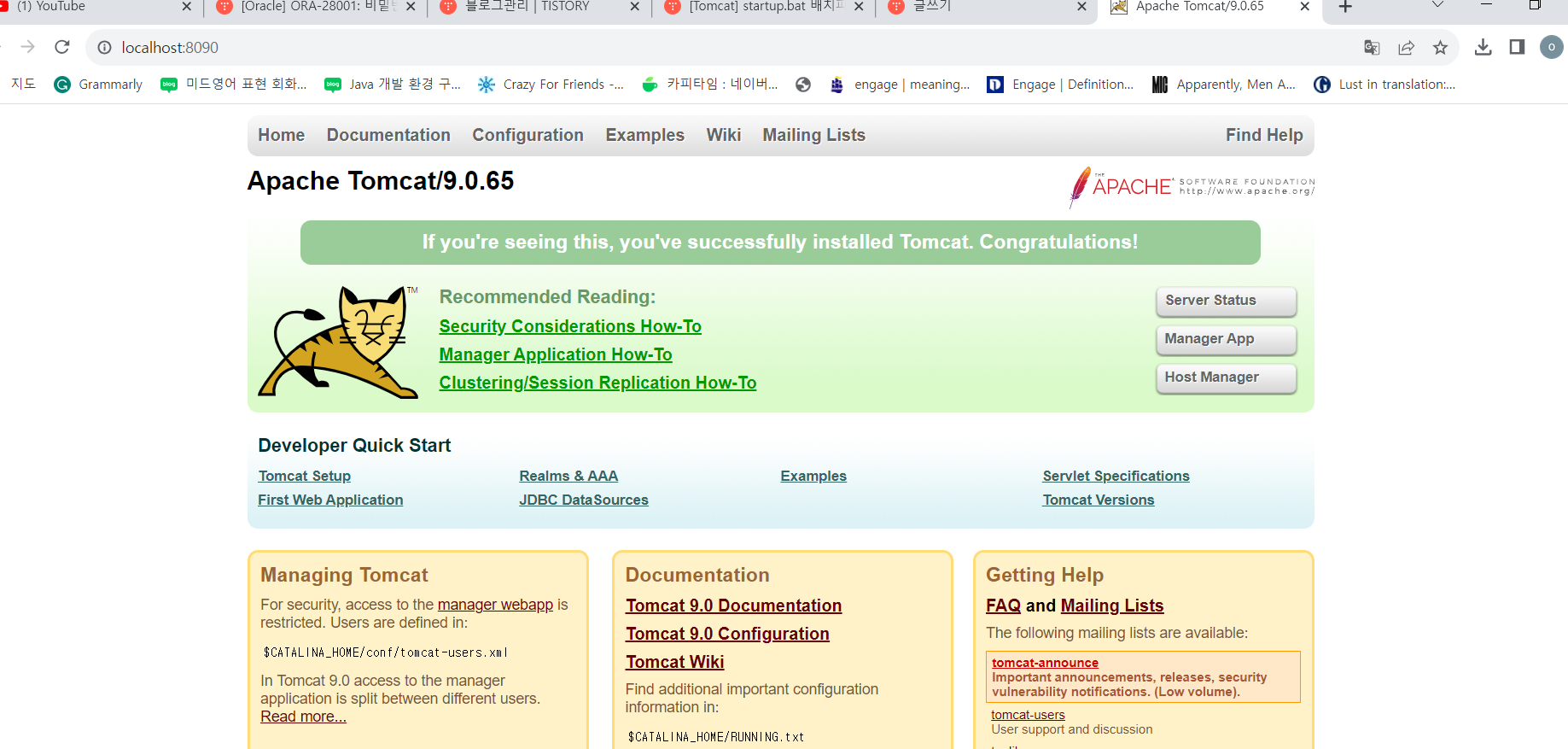The height and width of the screenshot is (749, 1568).
Task: Close the Tomcat startup.bat tab
Action: click(859, 7)
